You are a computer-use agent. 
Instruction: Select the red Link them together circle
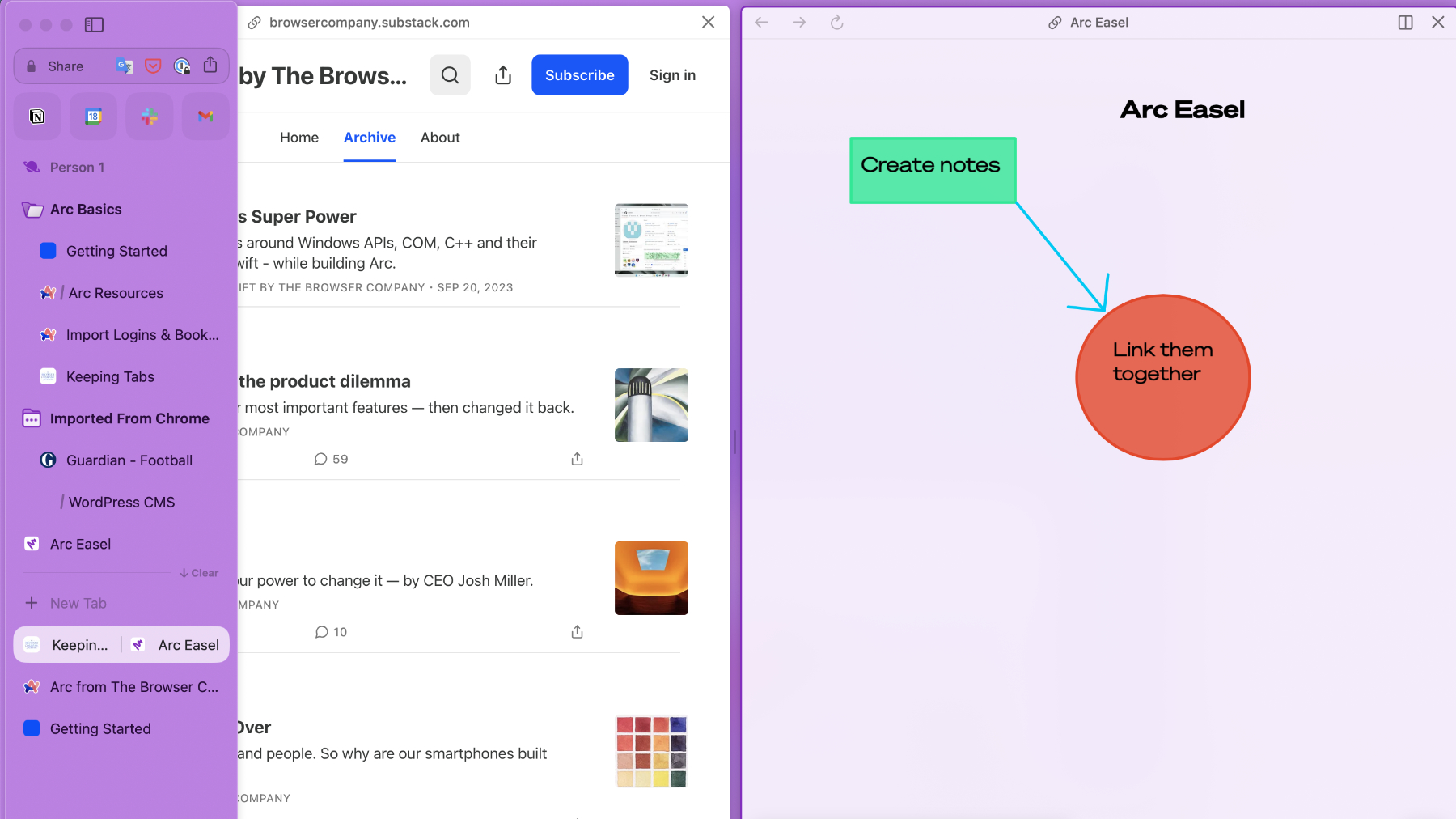[1163, 378]
